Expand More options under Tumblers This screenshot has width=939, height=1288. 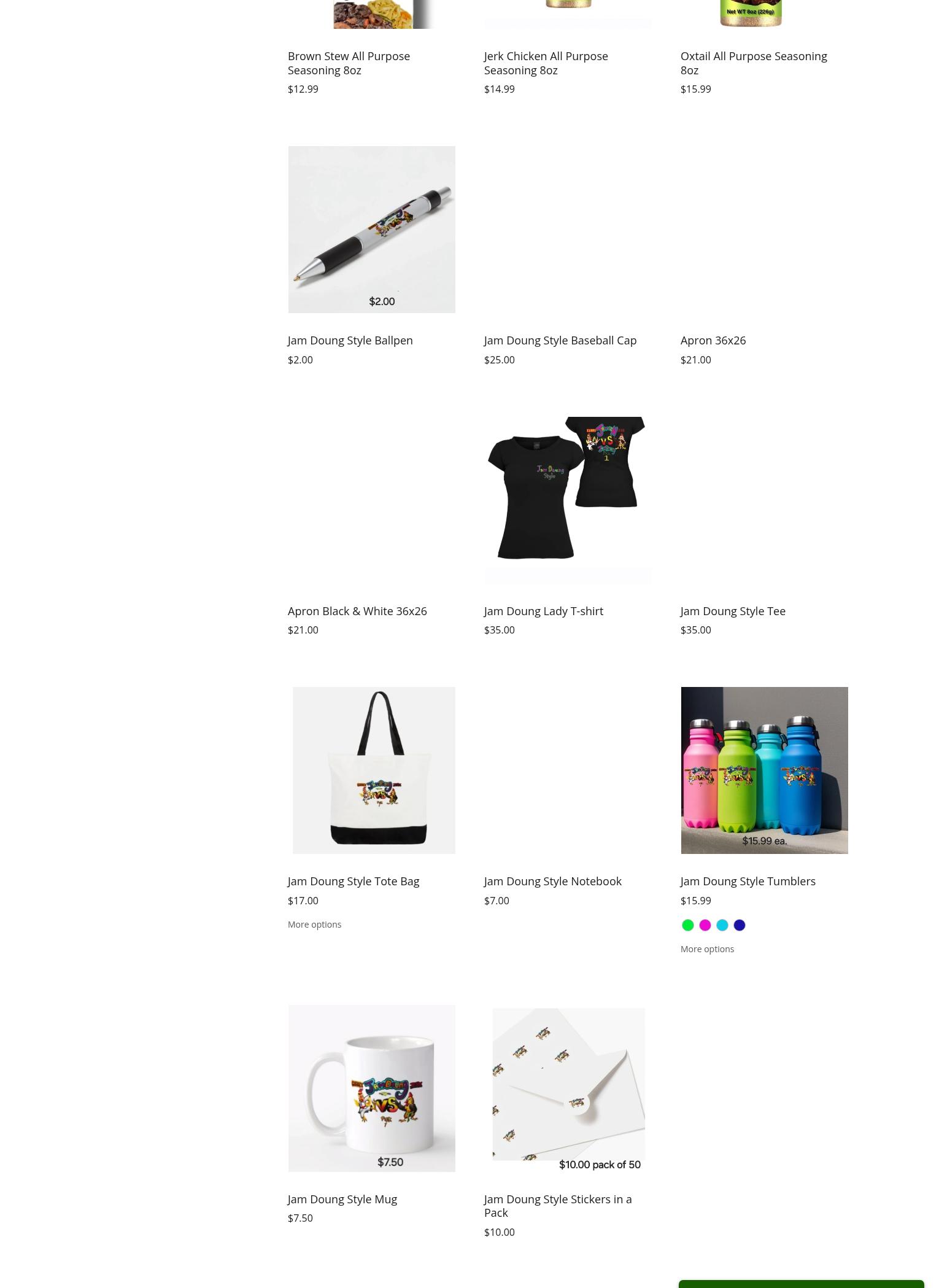(x=707, y=949)
